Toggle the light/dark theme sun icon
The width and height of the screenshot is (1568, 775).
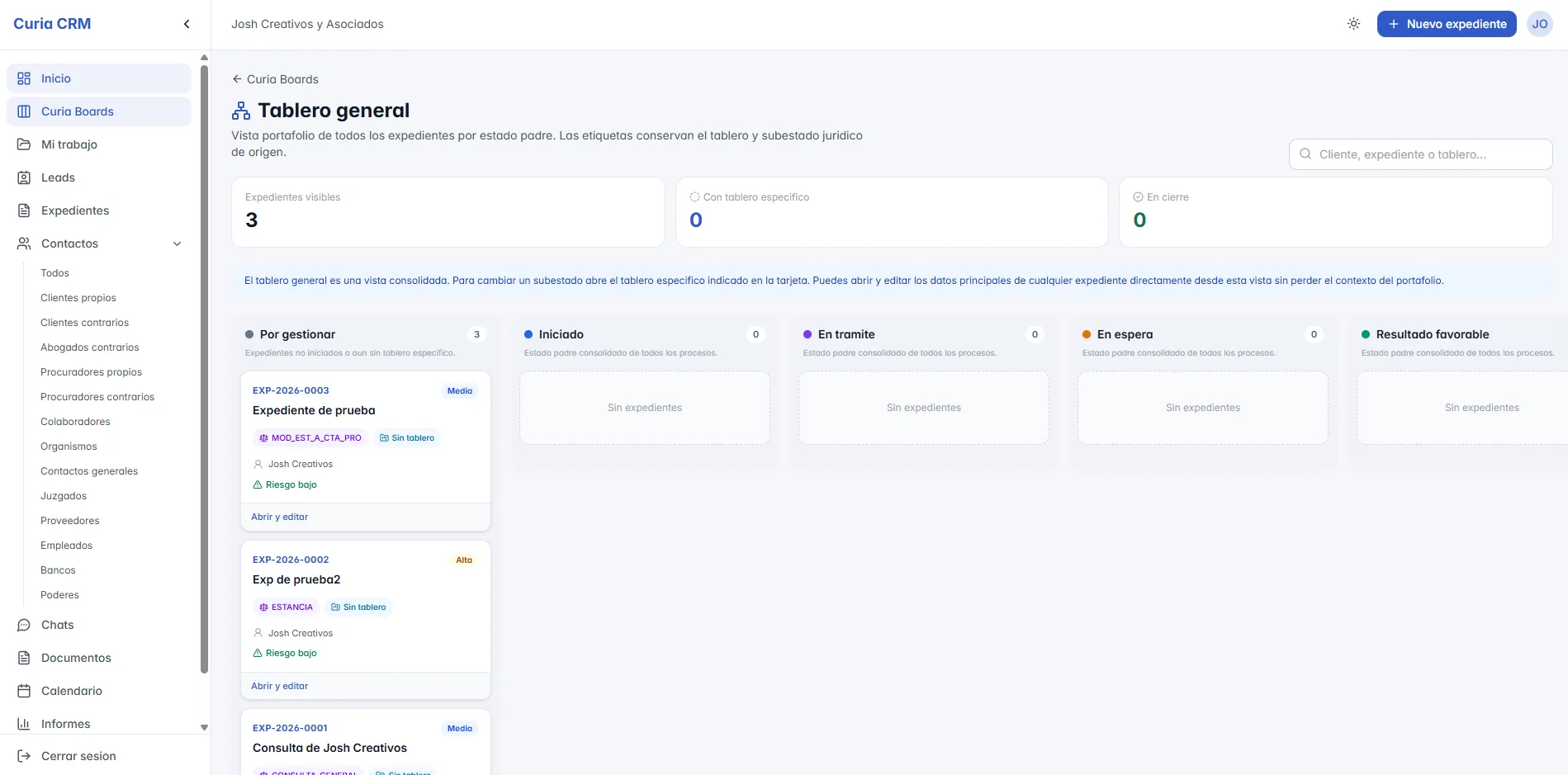click(x=1353, y=24)
